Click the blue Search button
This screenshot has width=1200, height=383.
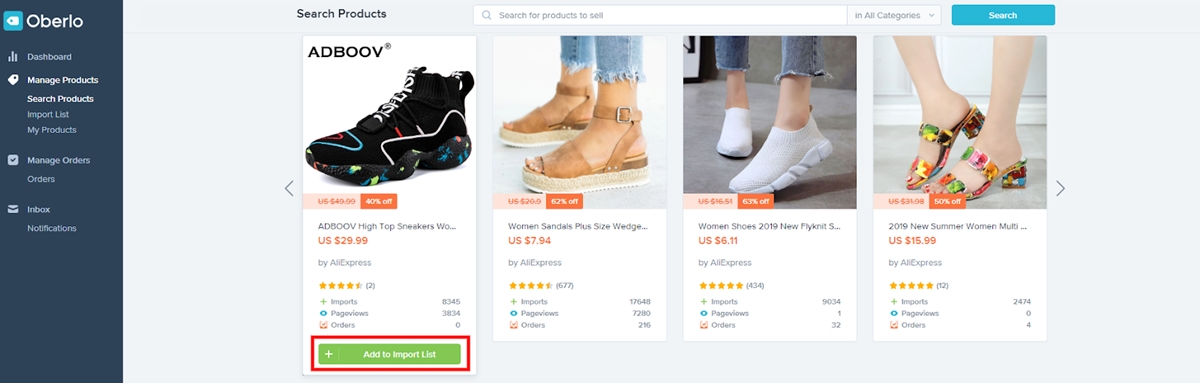point(1003,15)
